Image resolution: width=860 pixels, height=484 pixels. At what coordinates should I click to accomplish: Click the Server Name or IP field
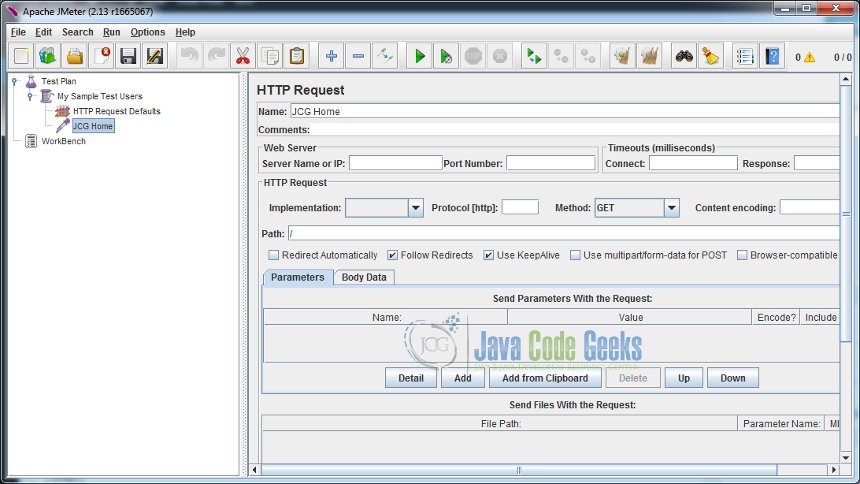tap(395, 163)
